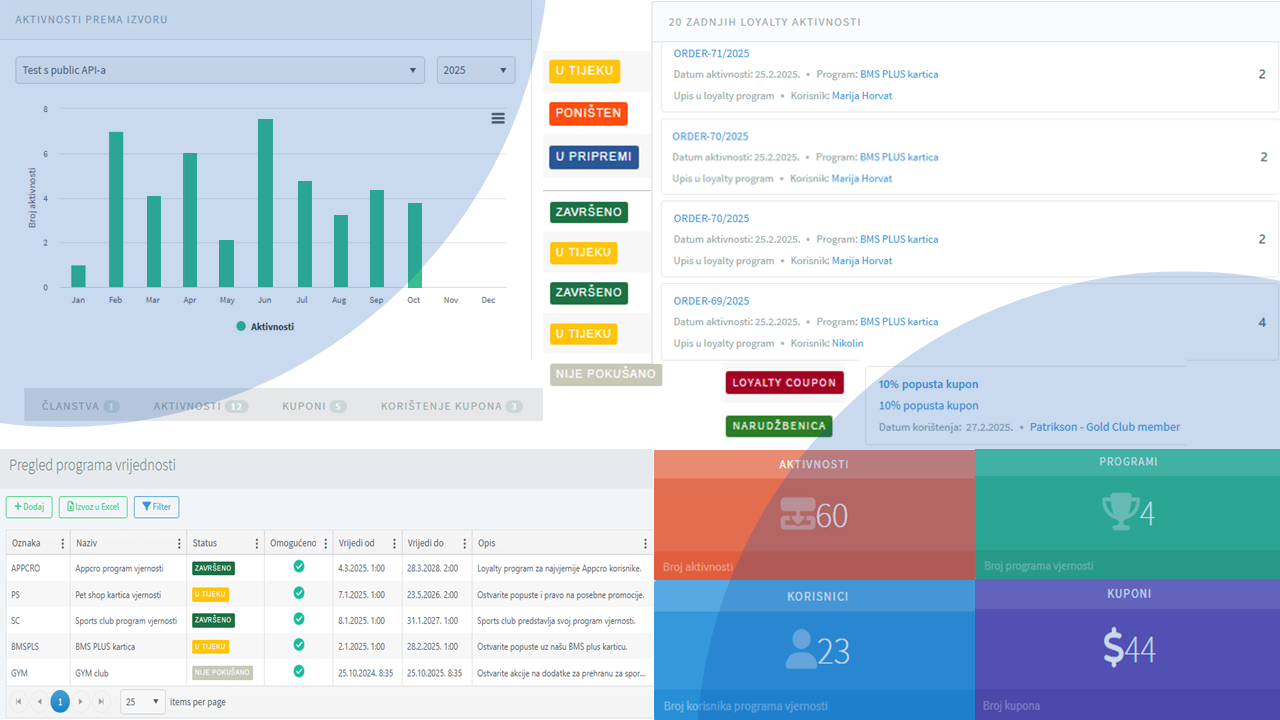Click the trophy icon on Programi tile
Screen dimensions: 1280x720
click(1120, 512)
